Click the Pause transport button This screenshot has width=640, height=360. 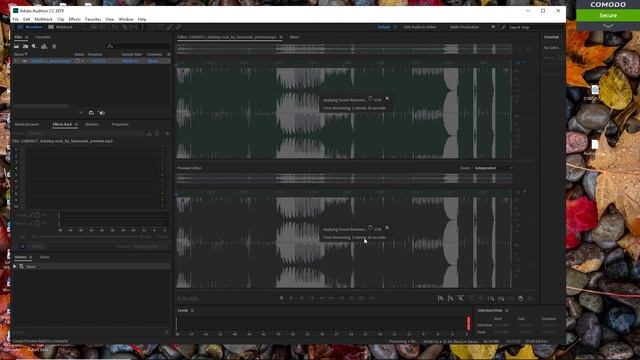pyautogui.click(x=302, y=298)
